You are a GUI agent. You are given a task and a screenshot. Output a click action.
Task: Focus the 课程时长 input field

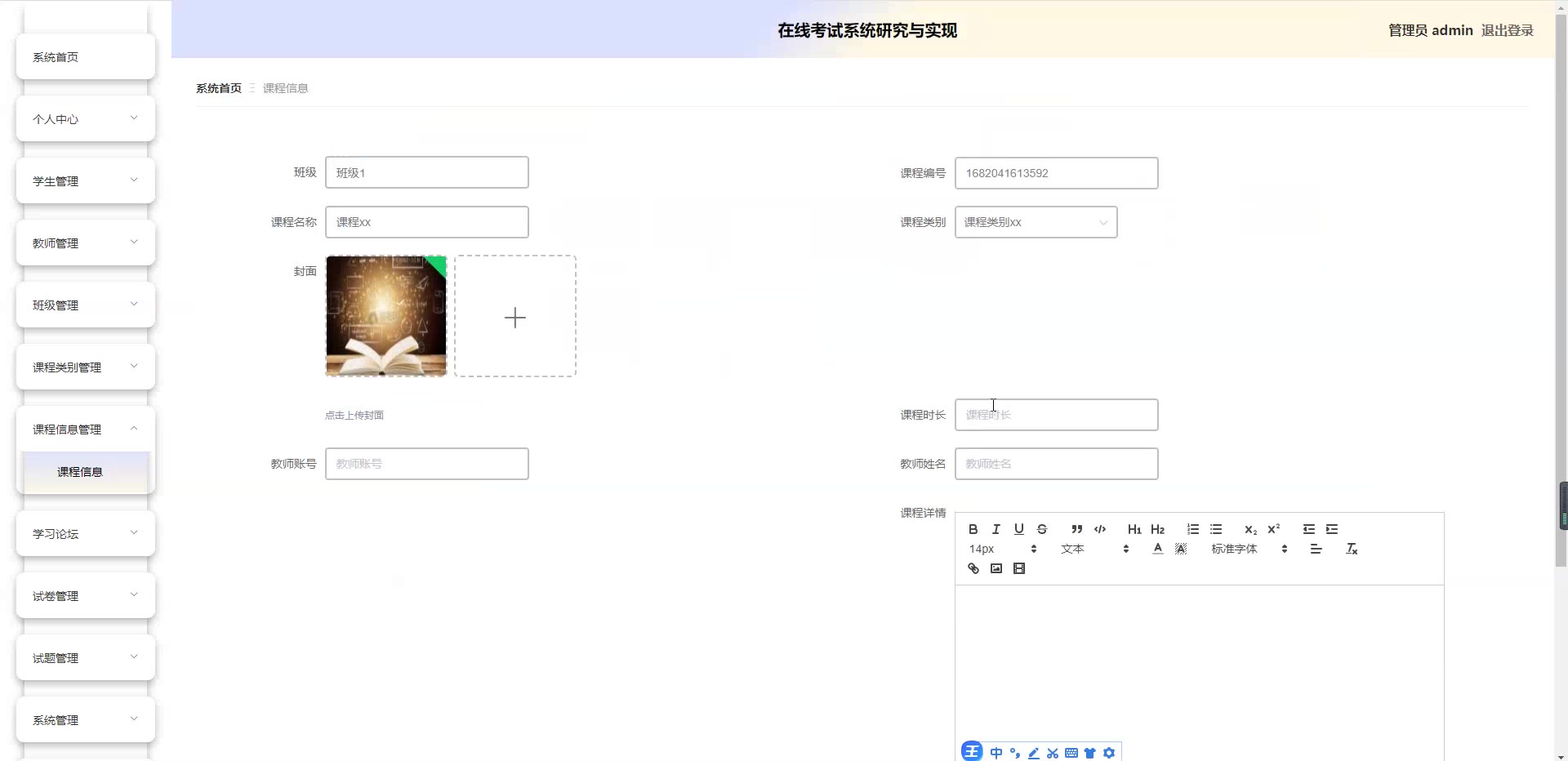click(1056, 415)
